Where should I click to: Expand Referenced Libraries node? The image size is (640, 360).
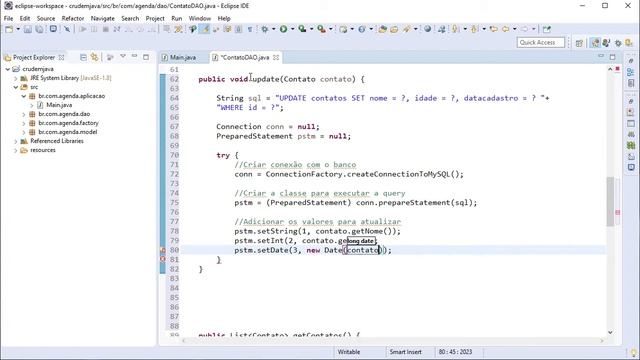[x=16, y=141]
